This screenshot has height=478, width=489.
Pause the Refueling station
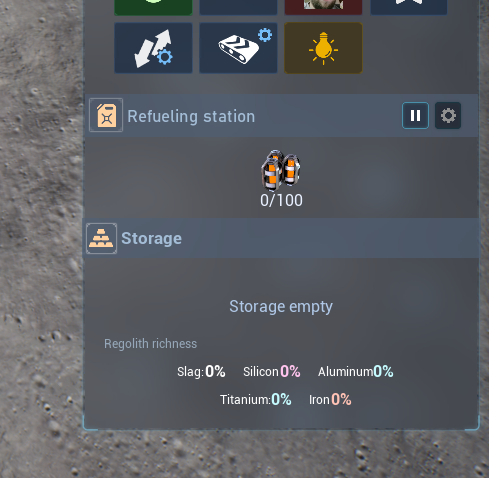[x=415, y=115]
